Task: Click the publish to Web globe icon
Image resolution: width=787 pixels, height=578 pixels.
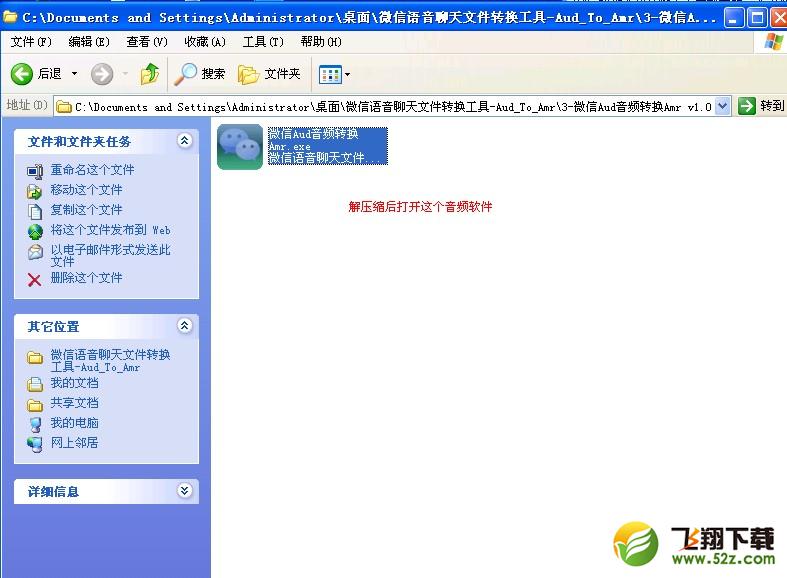Action: (35, 231)
